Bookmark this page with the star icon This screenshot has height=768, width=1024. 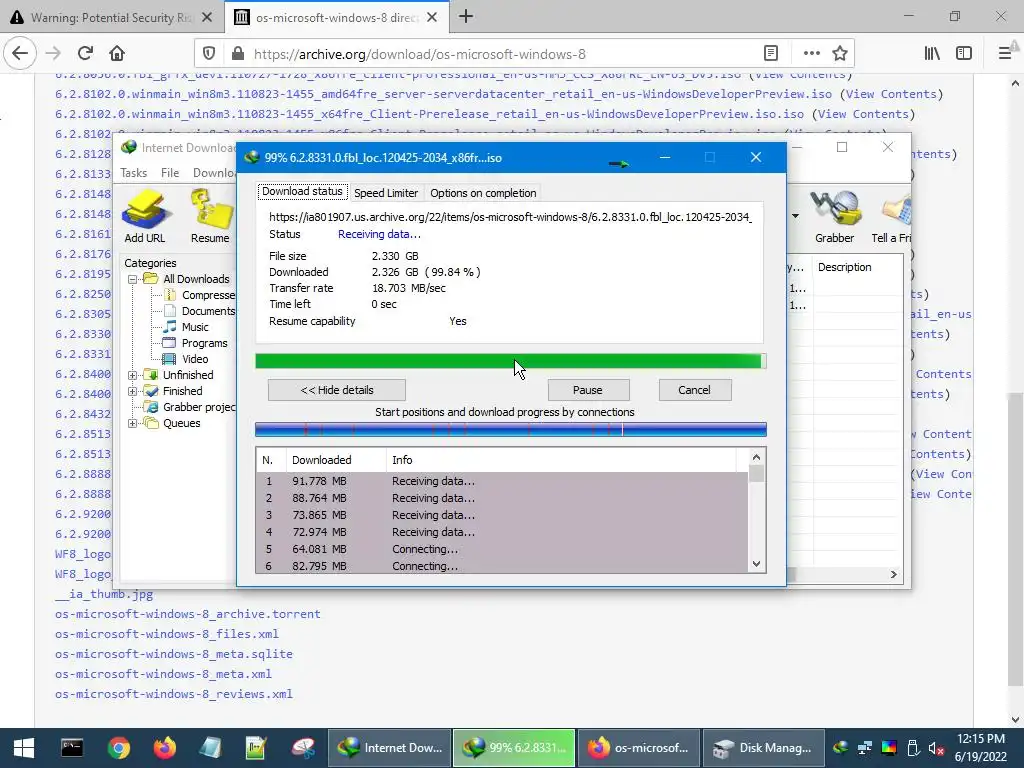pyautogui.click(x=840, y=54)
